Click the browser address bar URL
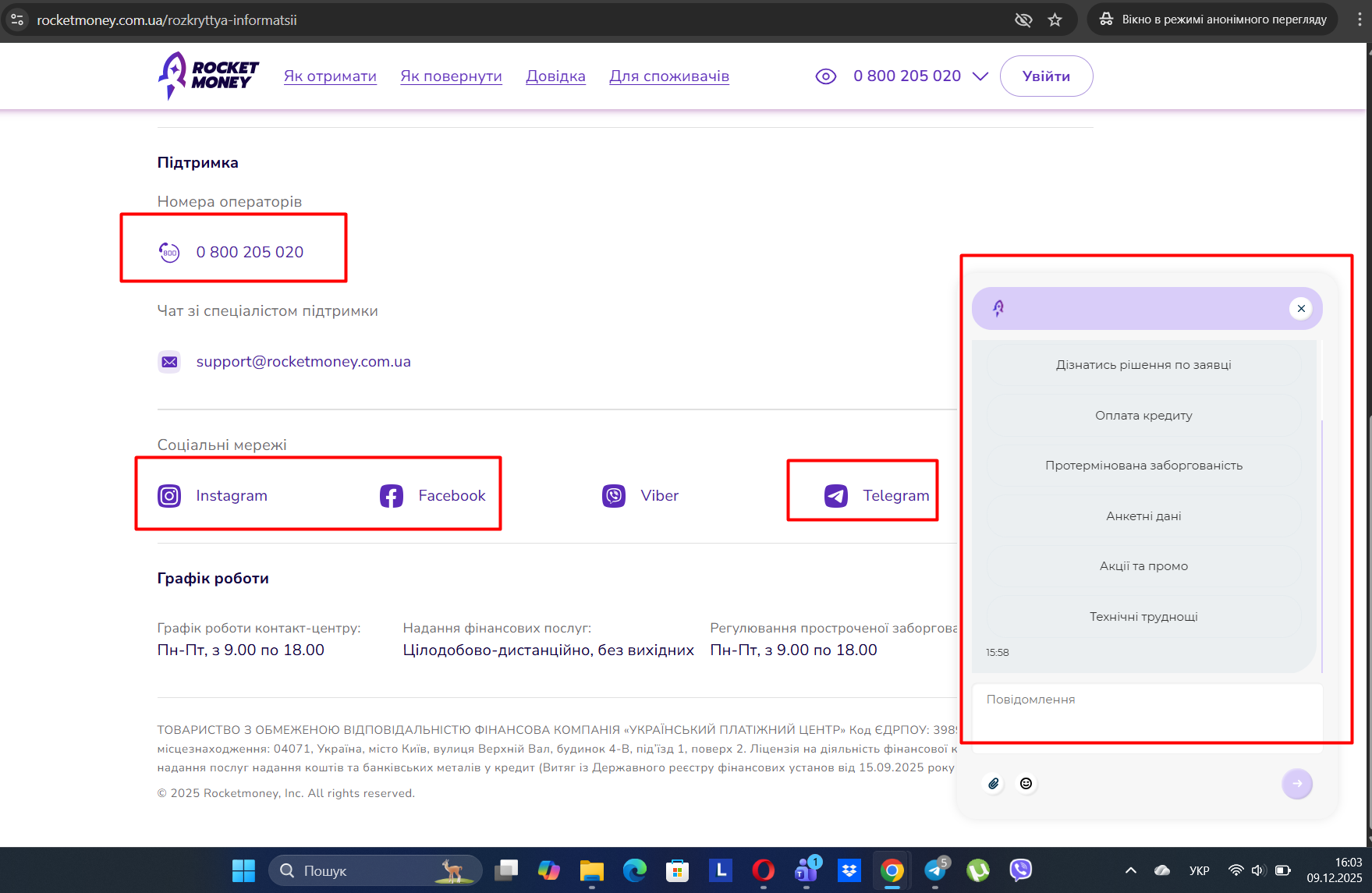1372x893 pixels. coord(167,20)
